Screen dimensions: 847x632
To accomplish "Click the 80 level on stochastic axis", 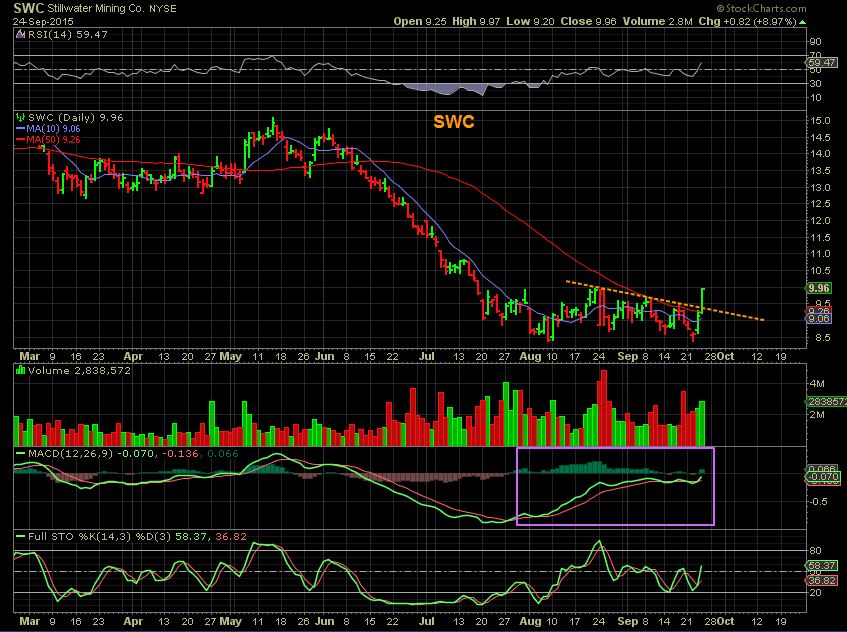I will 815,551.
